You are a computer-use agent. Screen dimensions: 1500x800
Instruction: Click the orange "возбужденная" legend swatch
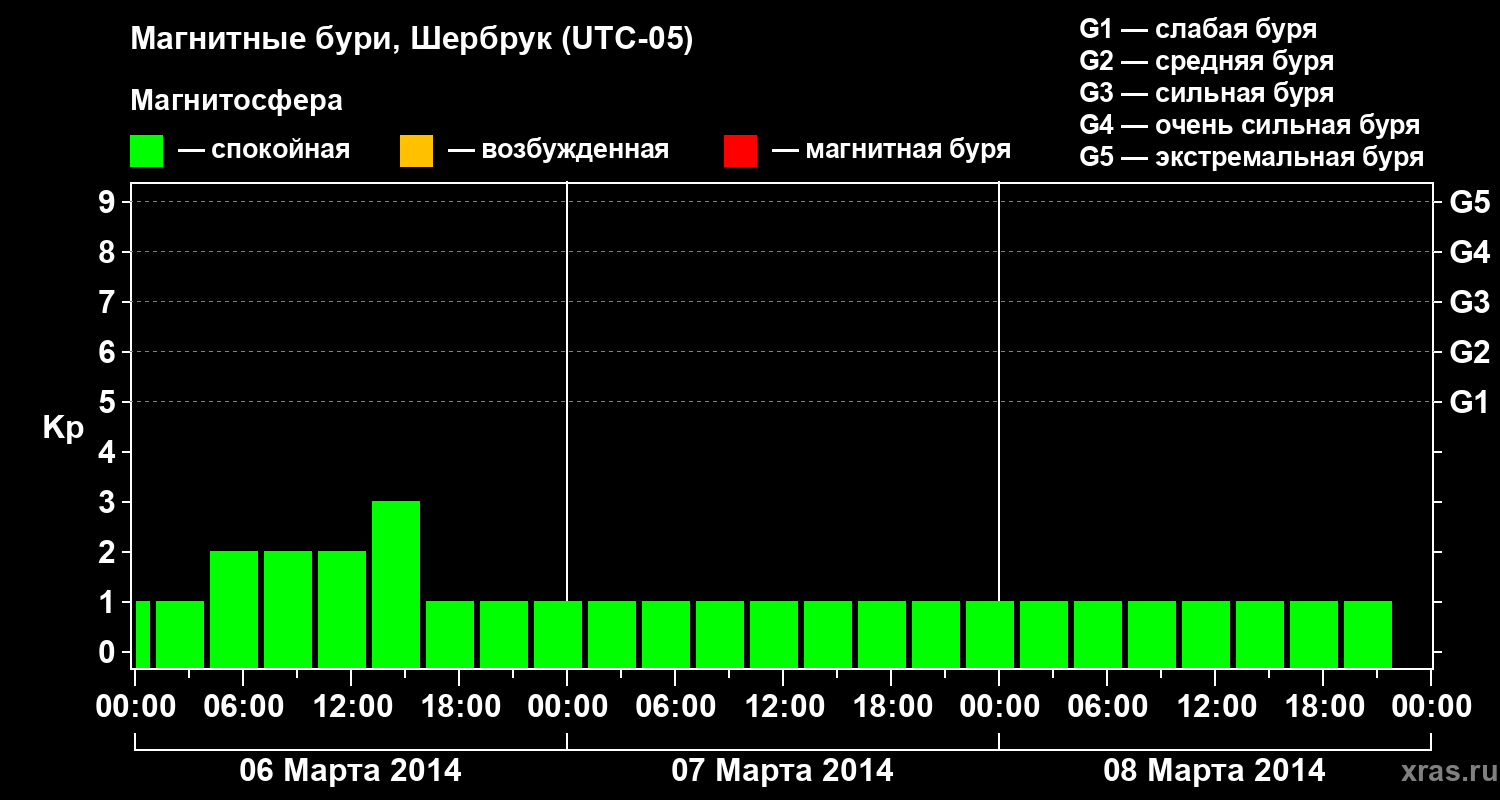click(416, 151)
